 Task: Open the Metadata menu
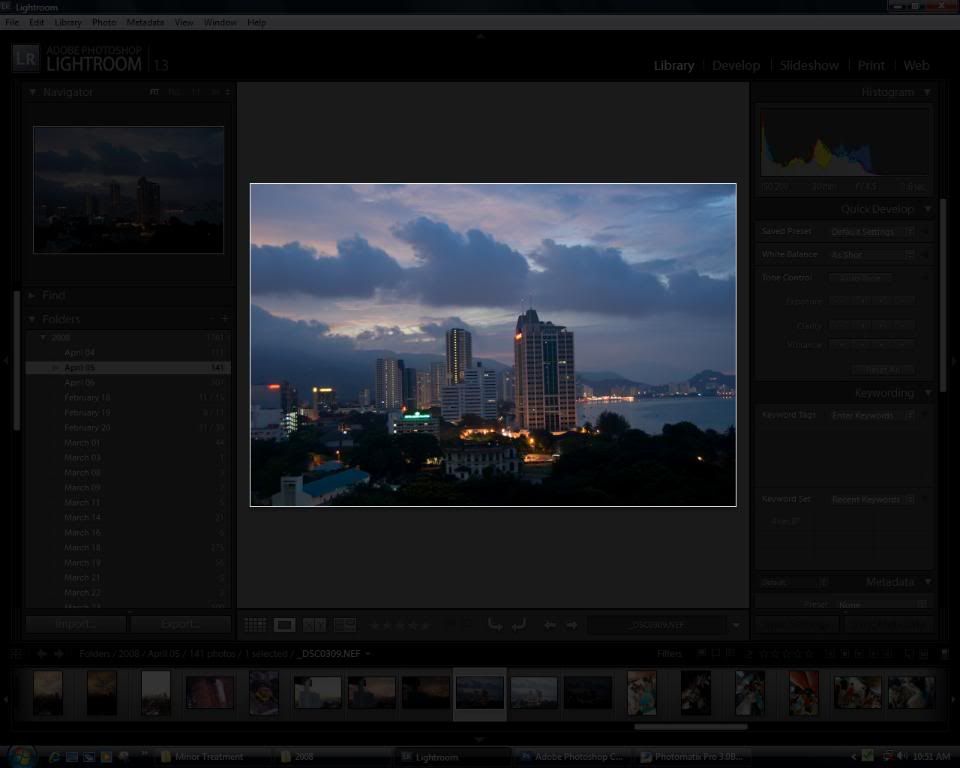point(145,22)
